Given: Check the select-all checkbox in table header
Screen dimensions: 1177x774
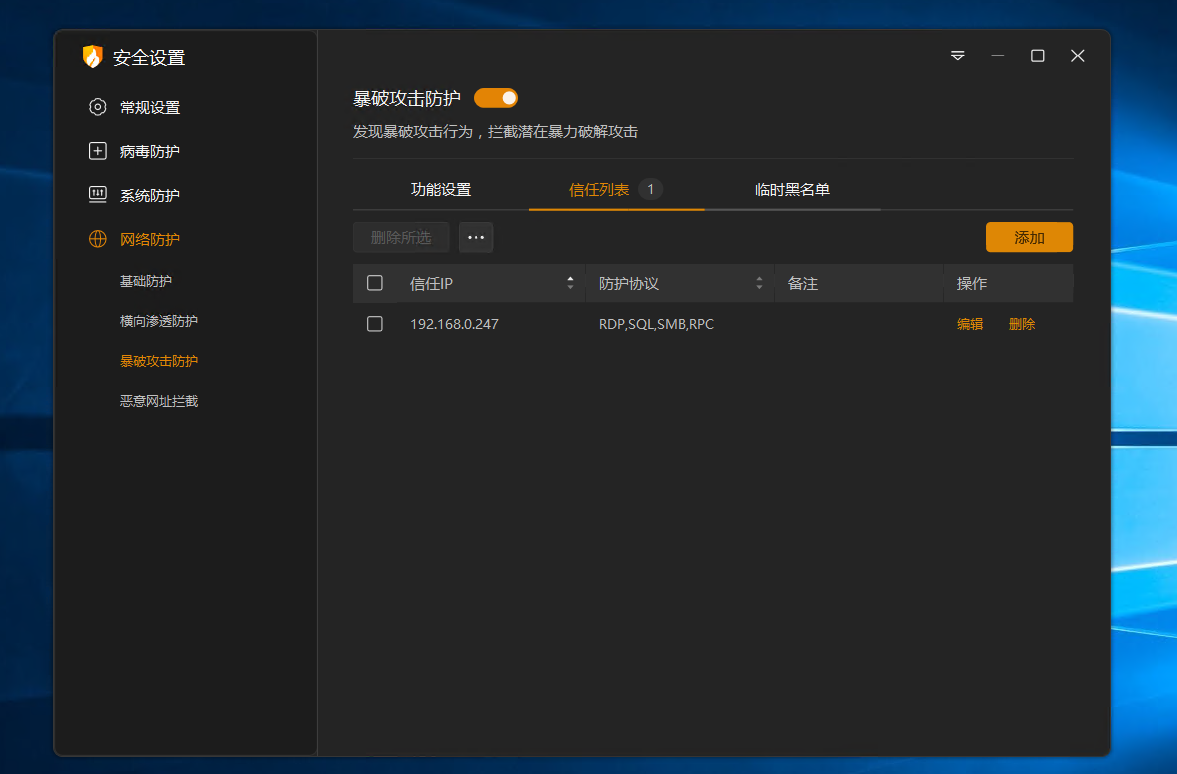Looking at the screenshot, I should (x=375, y=283).
